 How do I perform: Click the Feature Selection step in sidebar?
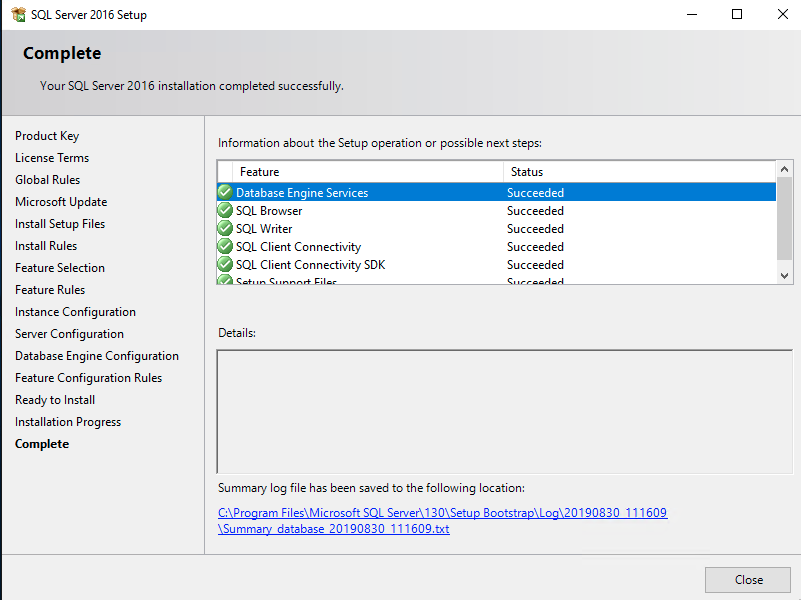60,268
